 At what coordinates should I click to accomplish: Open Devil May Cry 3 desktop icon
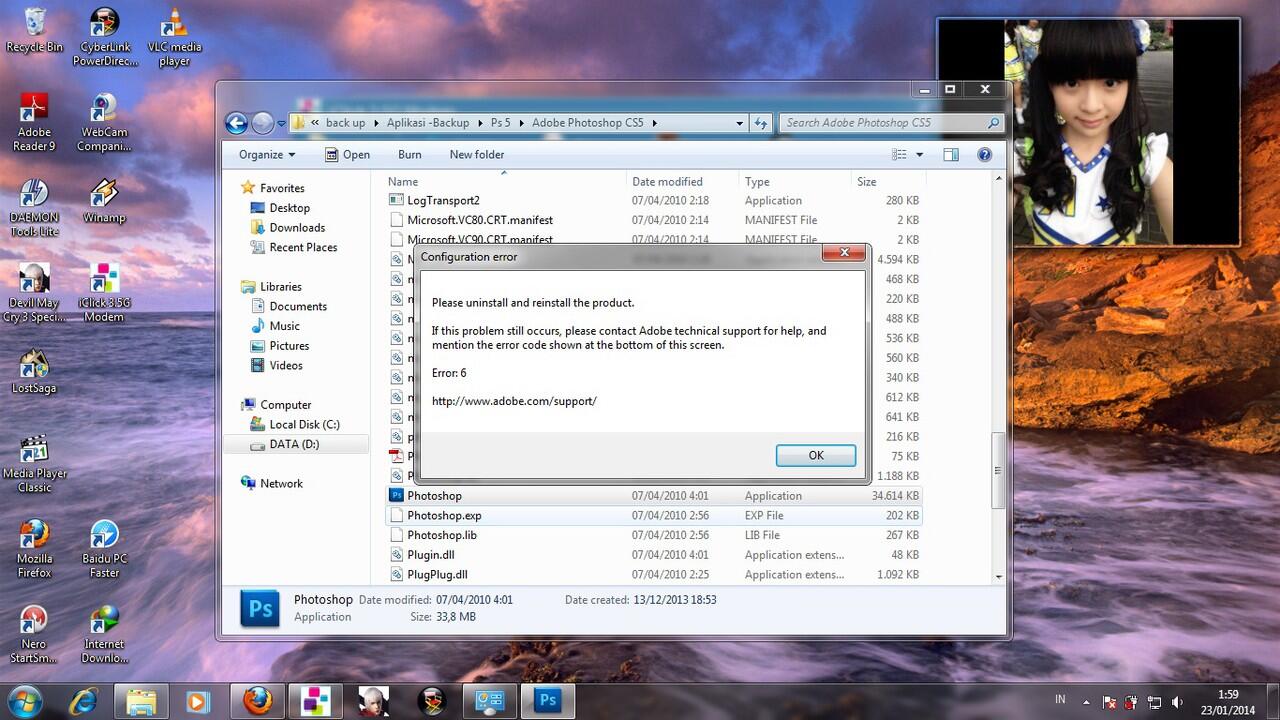tap(34, 293)
